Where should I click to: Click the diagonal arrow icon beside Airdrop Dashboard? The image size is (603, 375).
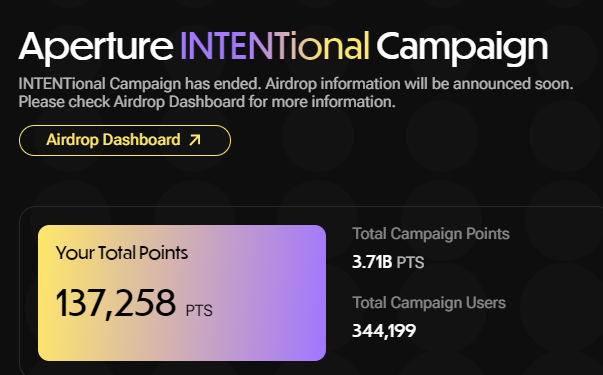(x=195, y=140)
